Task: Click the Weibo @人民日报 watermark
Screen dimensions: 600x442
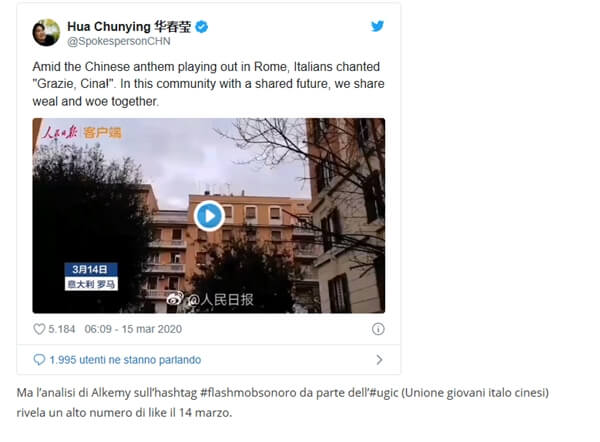Action: coord(210,299)
